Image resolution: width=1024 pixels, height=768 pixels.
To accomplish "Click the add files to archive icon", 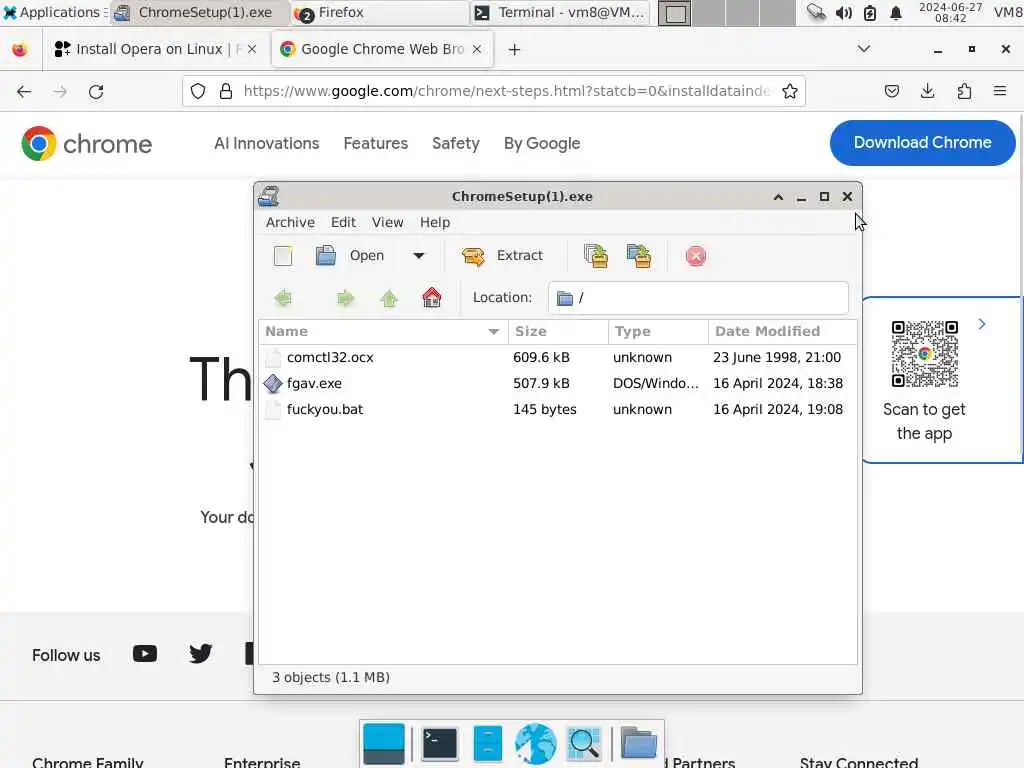I will pos(596,256).
